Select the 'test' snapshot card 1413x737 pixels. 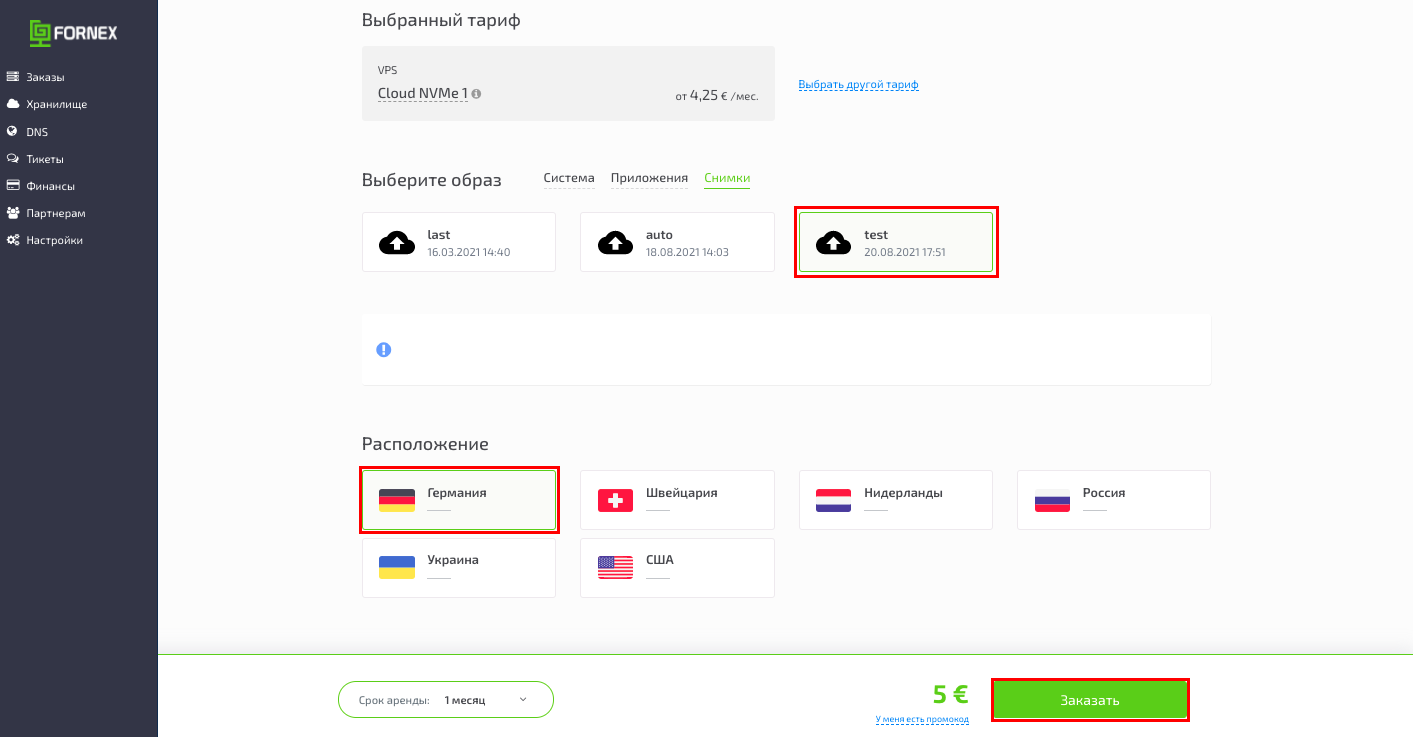[x=896, y=242]
